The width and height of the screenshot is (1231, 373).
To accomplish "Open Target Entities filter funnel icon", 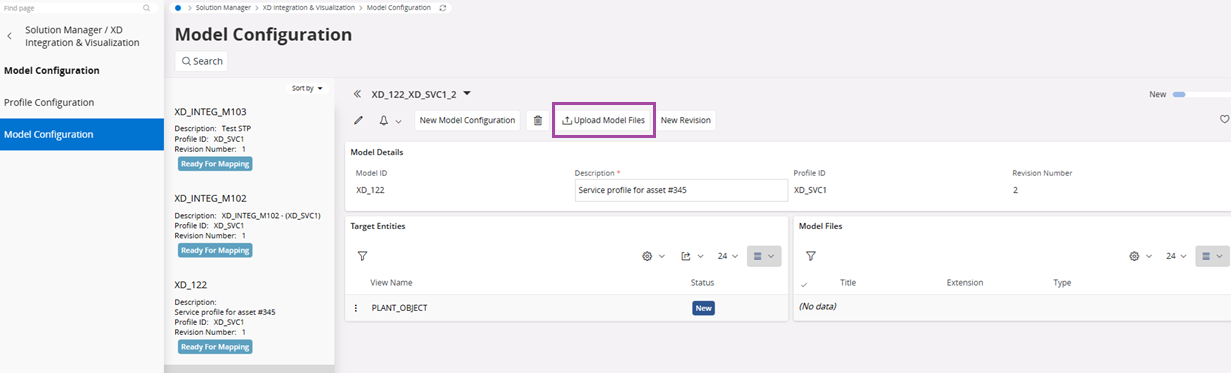I will 363,256.
